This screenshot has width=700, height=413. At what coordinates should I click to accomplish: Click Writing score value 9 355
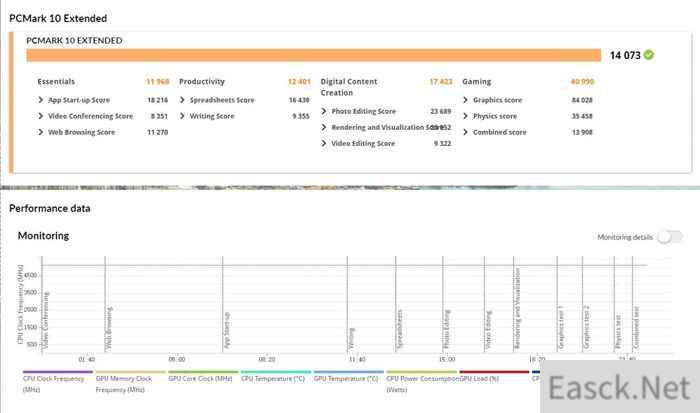click(301, 116)
